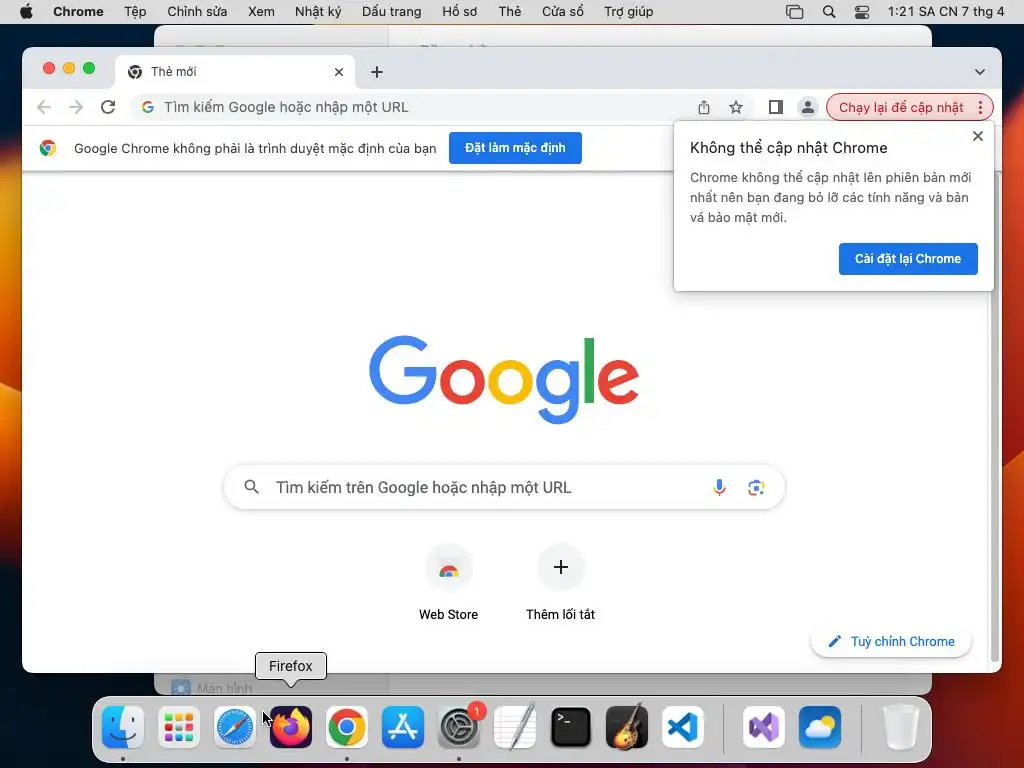Image resolution: width=1024 pixels, height=768 pixels.
Task: Open the Trợ giúp menu
Action: pyautogui.click(x=629, y=12)
